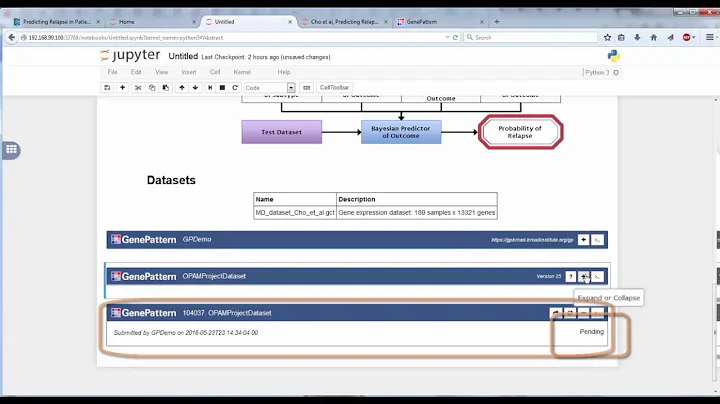
Task: Click the browser Search field
Action: (531, 38)
